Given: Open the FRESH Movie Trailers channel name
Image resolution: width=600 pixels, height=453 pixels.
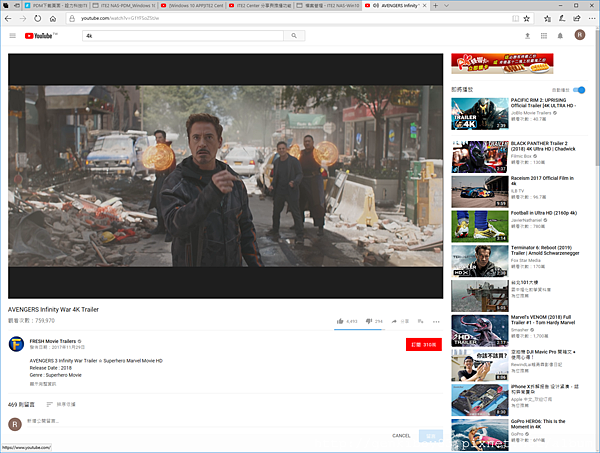Looking at the screenshot, I should 52,341.
